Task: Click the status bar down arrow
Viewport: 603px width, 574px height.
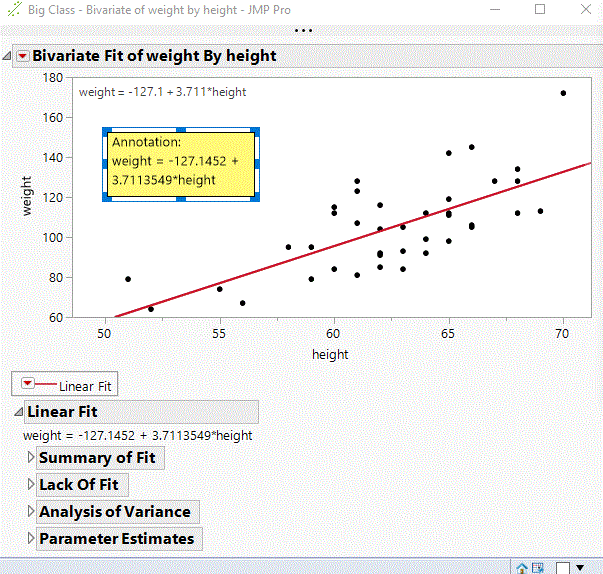Action: coord(580,567)
